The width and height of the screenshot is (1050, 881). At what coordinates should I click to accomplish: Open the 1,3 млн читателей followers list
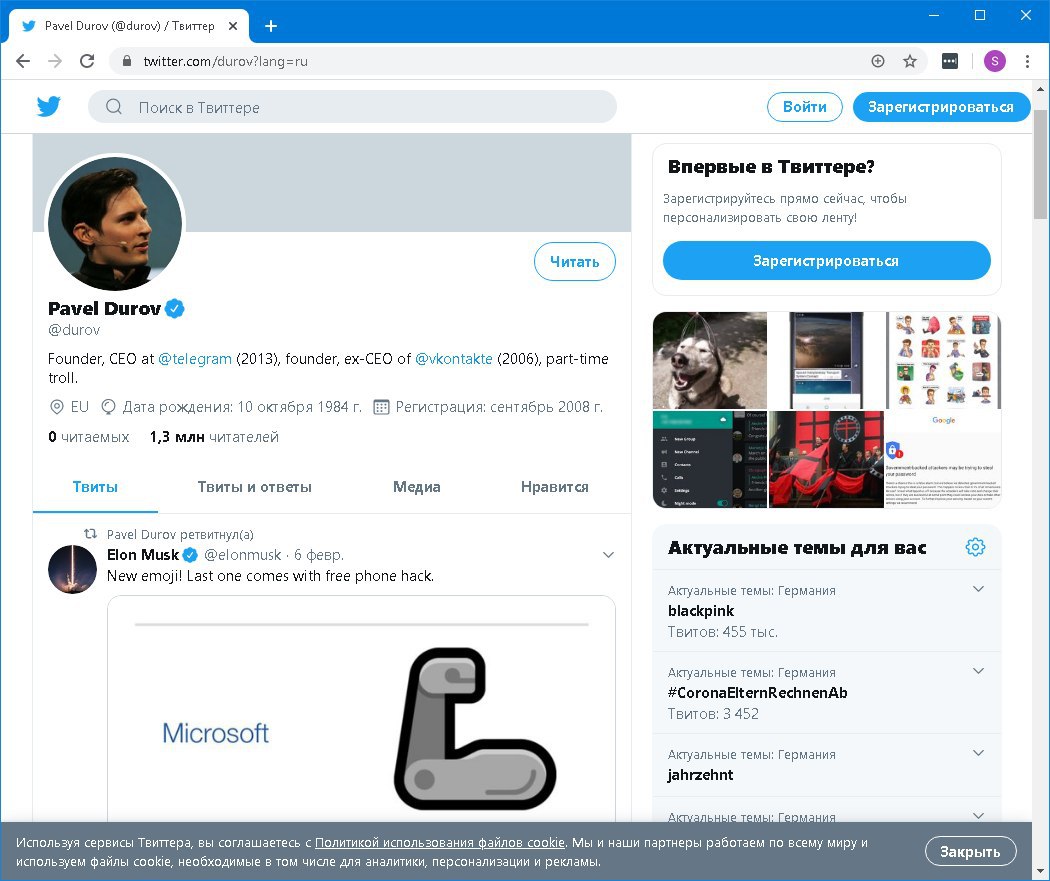pos(214,437)
